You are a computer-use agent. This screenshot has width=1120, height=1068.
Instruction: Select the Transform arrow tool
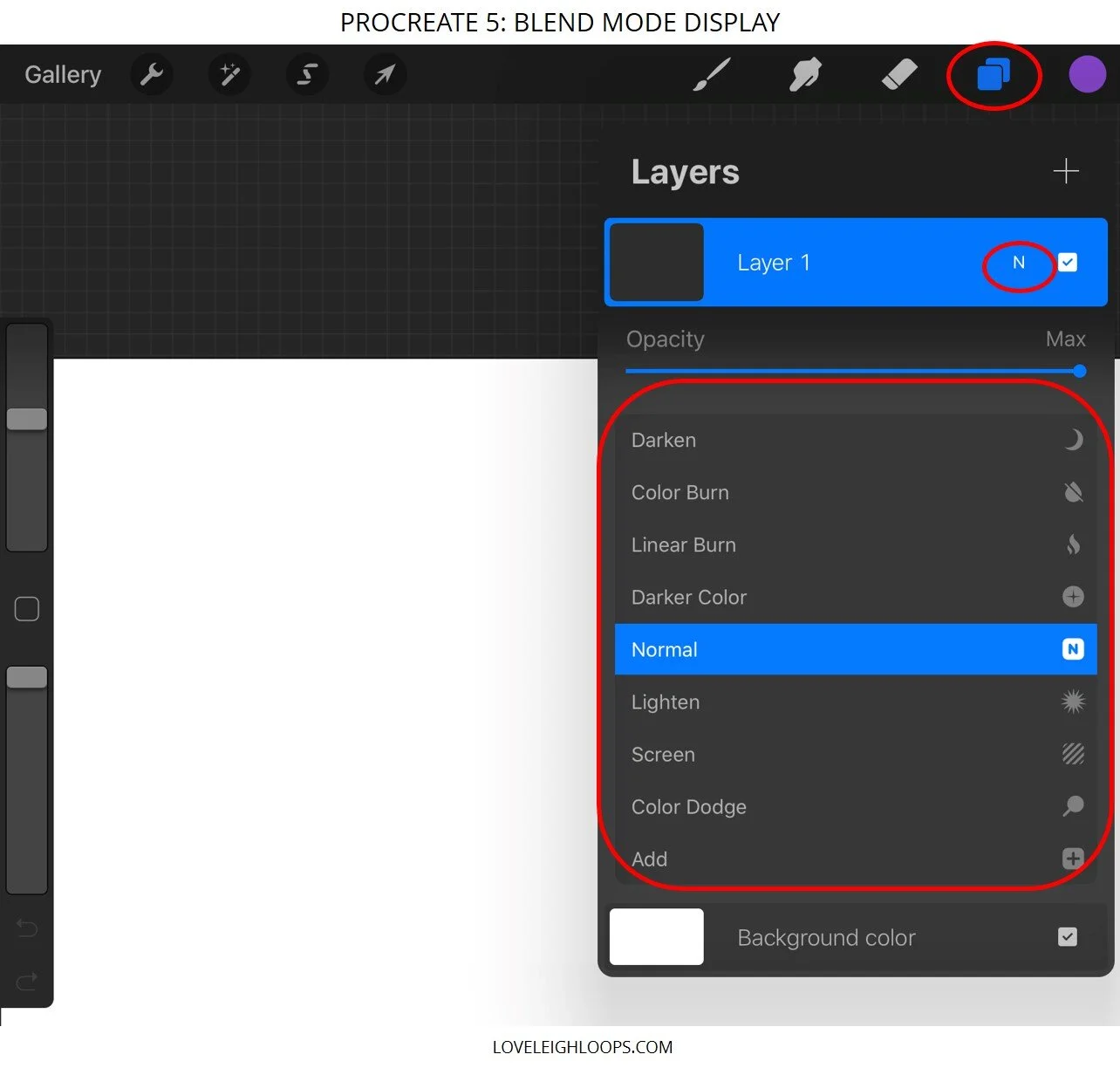[x=385, y=74]
